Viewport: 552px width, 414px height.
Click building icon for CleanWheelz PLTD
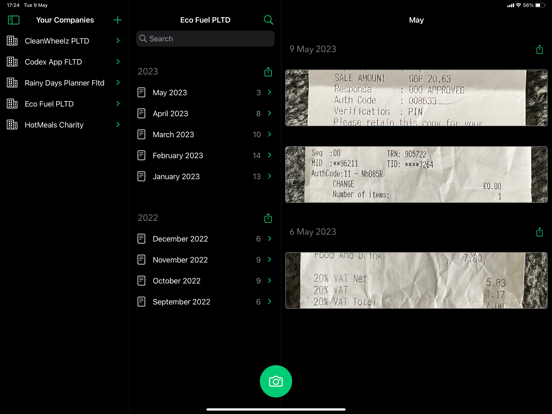point(12,41)
